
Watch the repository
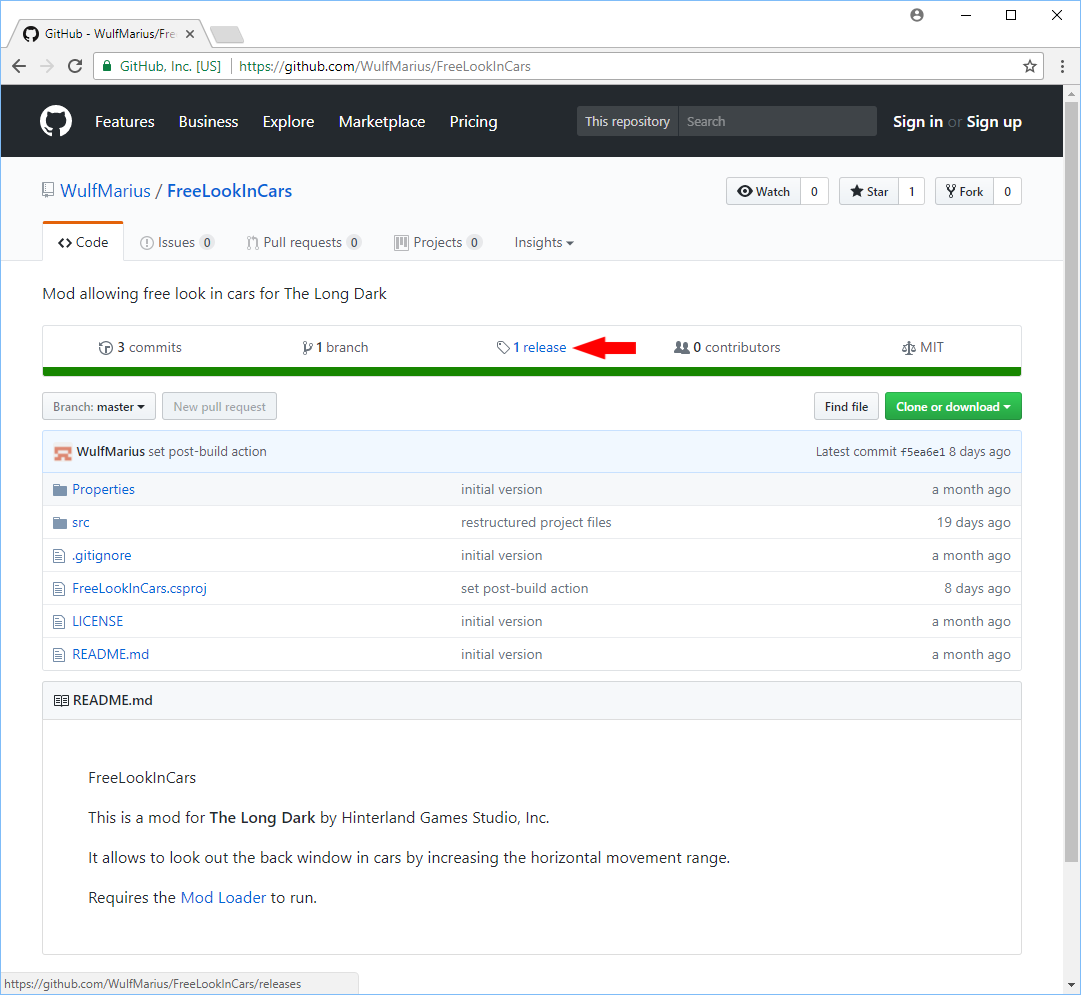pyautogui.click(x=763, y=192)
